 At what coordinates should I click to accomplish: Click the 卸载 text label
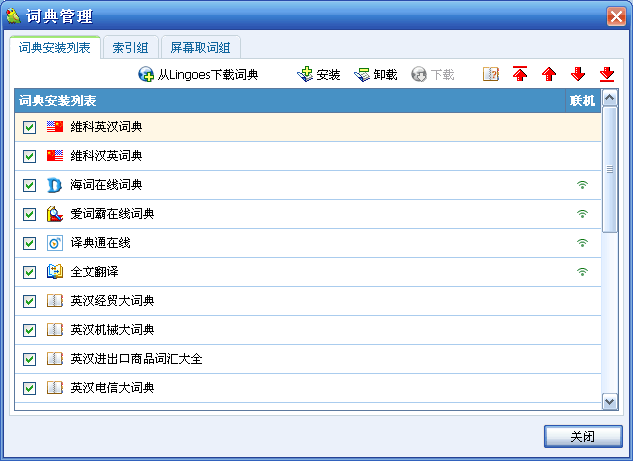click(385, 75)
